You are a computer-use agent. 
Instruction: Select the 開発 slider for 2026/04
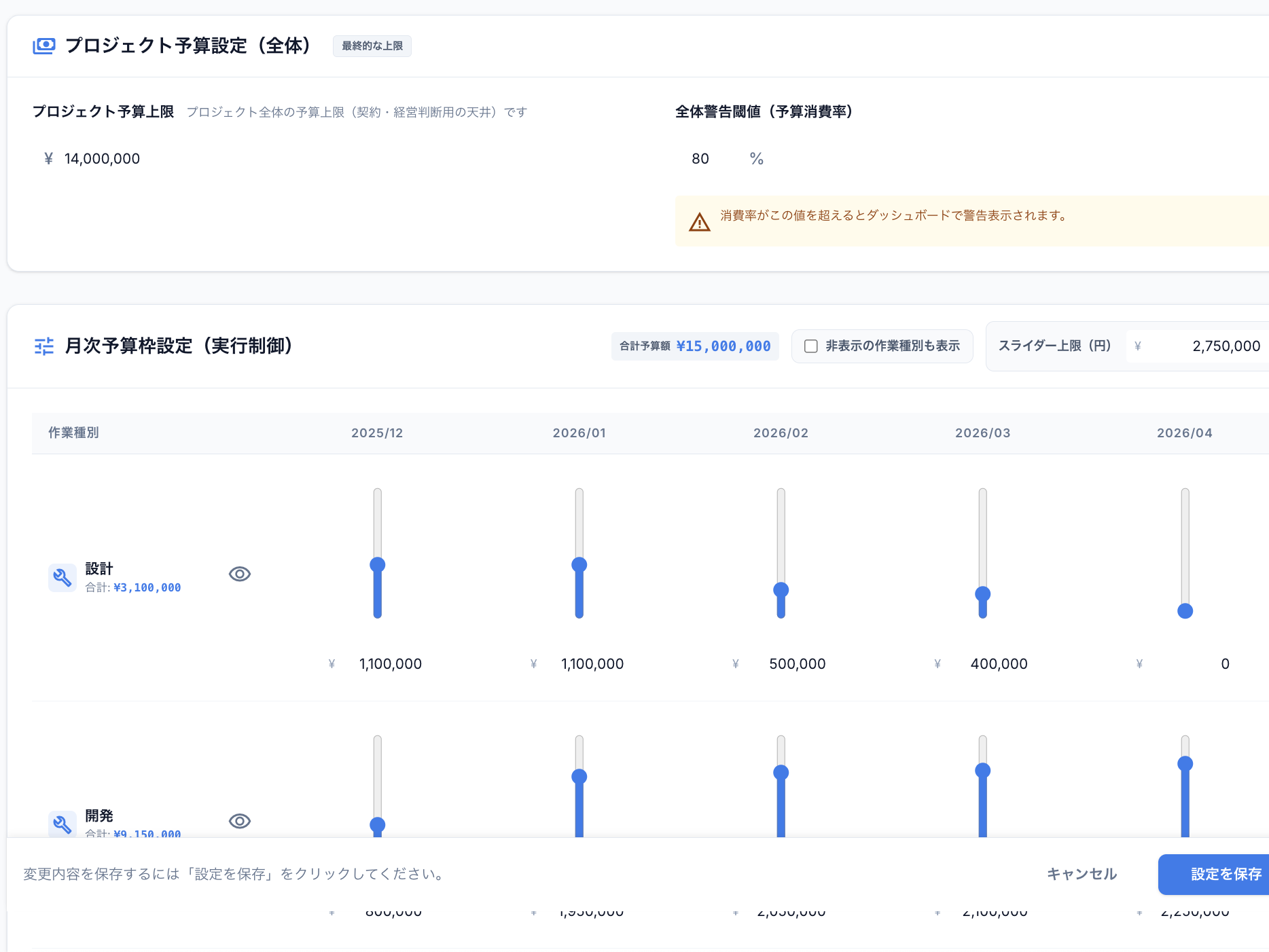click(x=1185, y=763)
